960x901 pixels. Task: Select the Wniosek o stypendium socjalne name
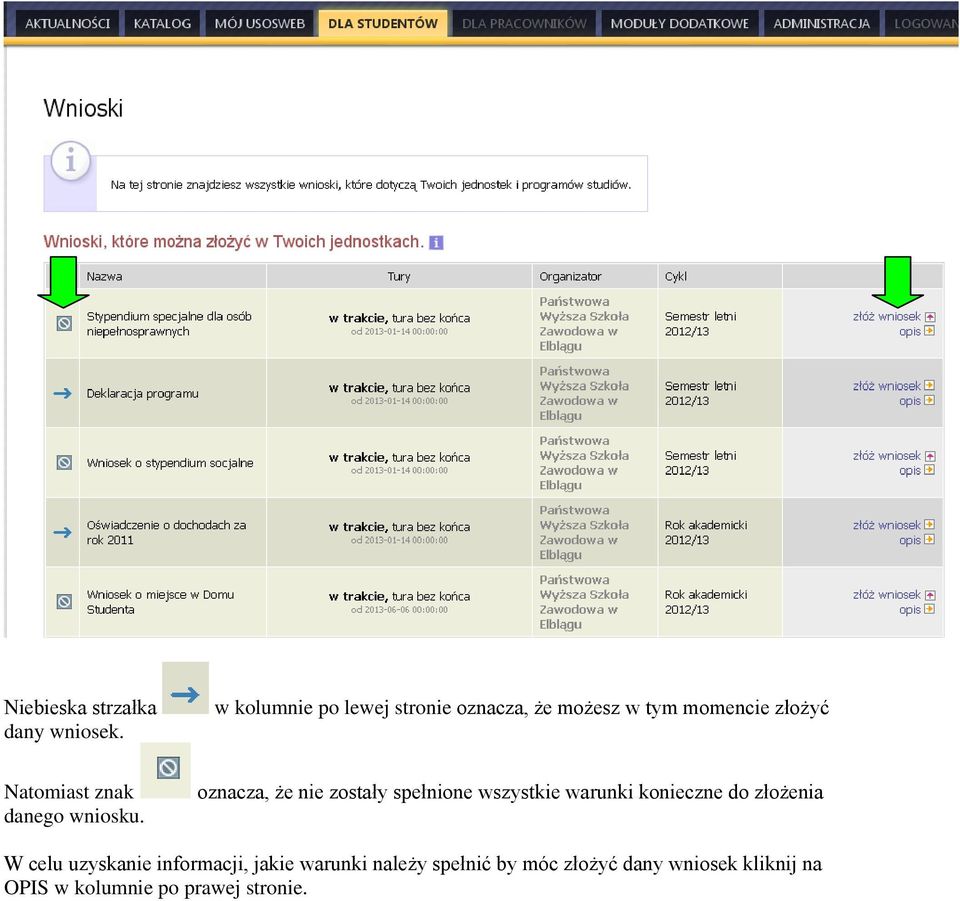pyautogui.click(x=170, y=463)
